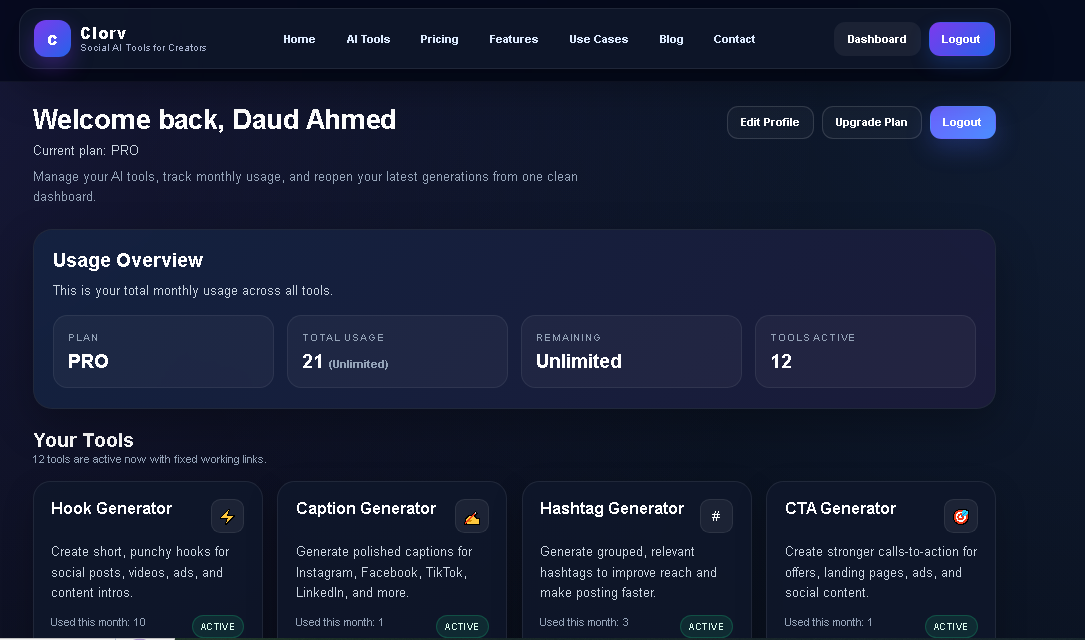The image size is (1085, 640).
Task: Click the Upgrade Plan button
Action: pos(871,122)
